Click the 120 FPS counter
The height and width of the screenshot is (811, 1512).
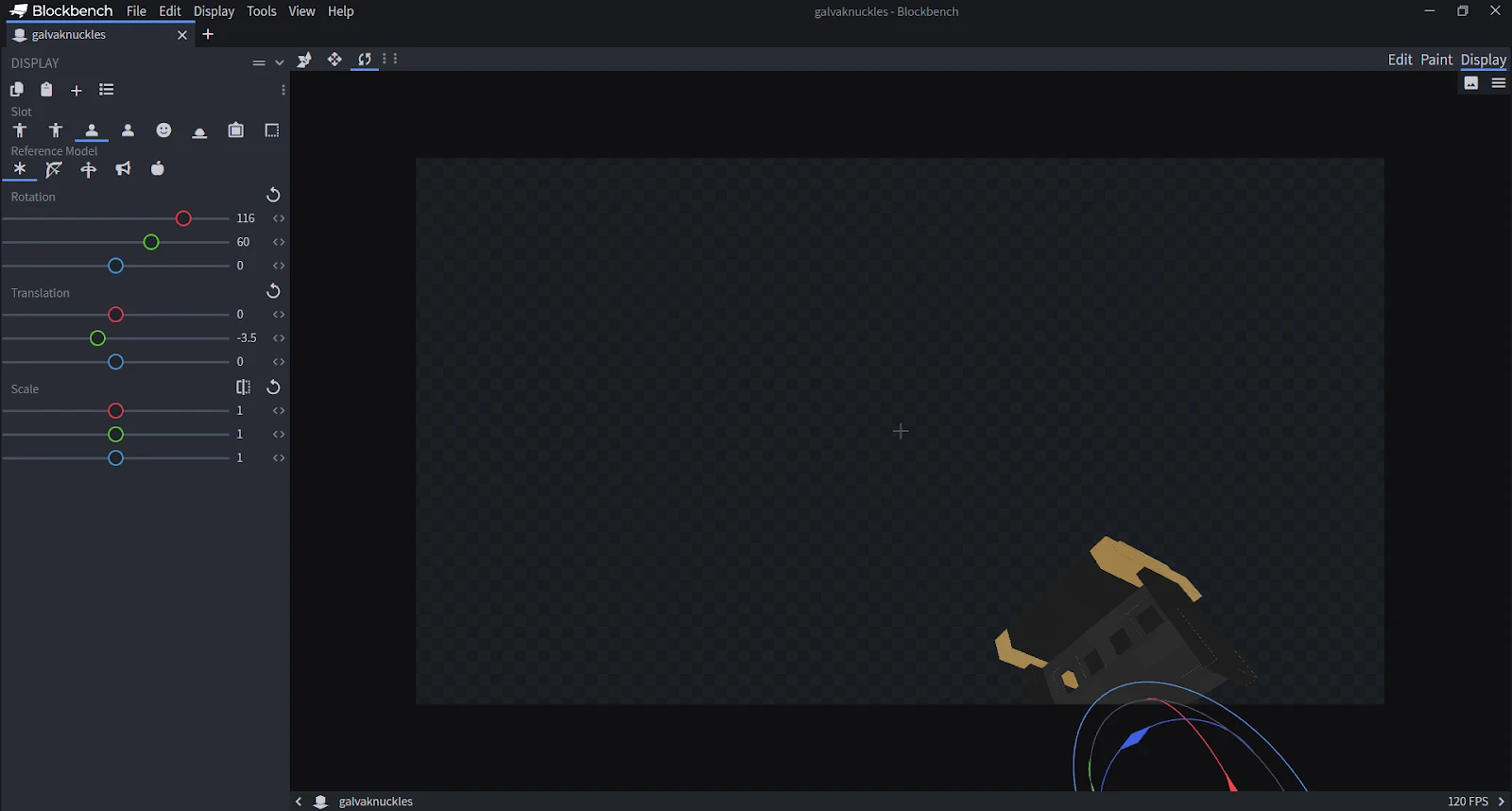click(x=1468, y=802)
